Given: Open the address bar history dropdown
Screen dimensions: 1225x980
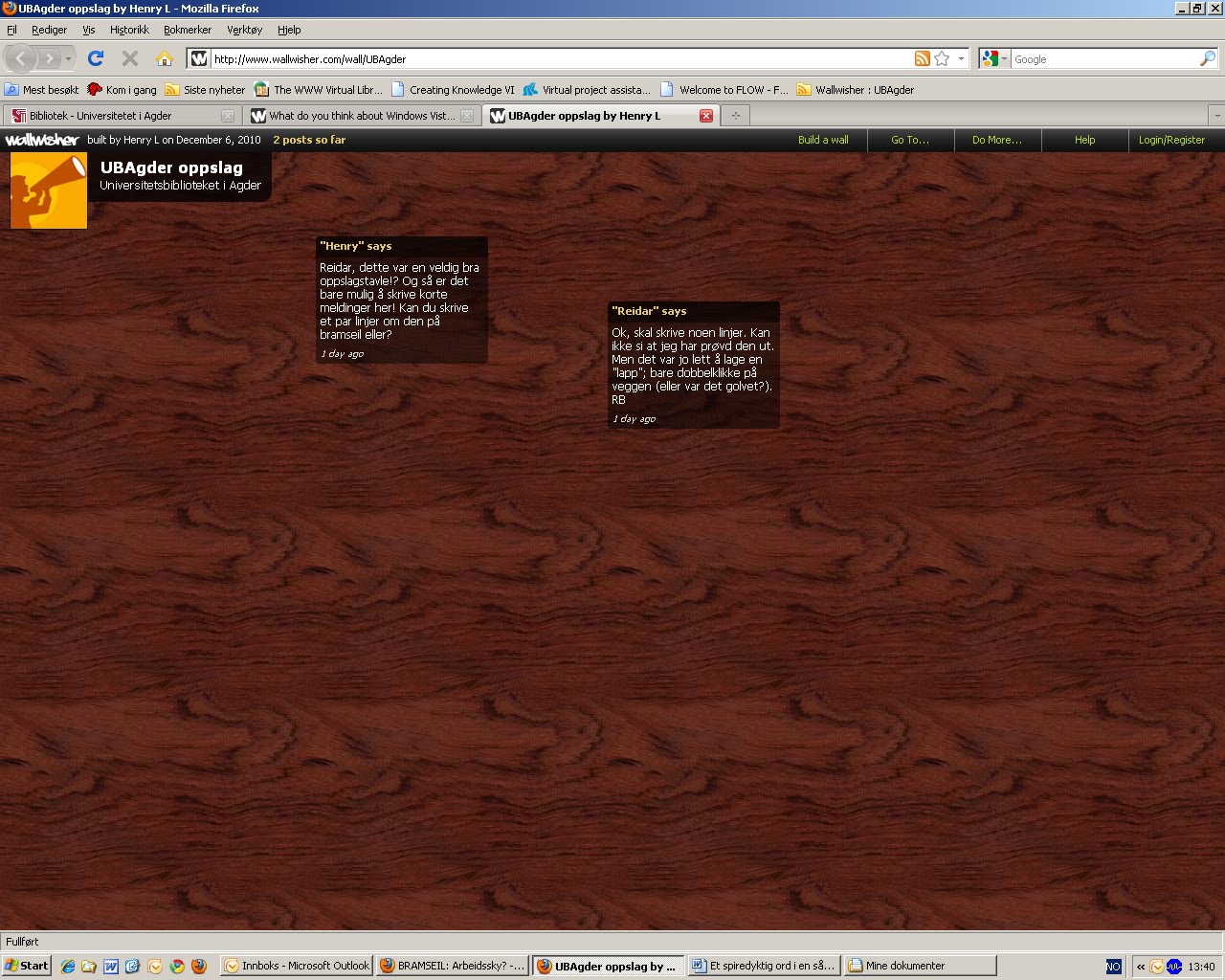Looking at the screenshot, I should [x=962, y=58].
